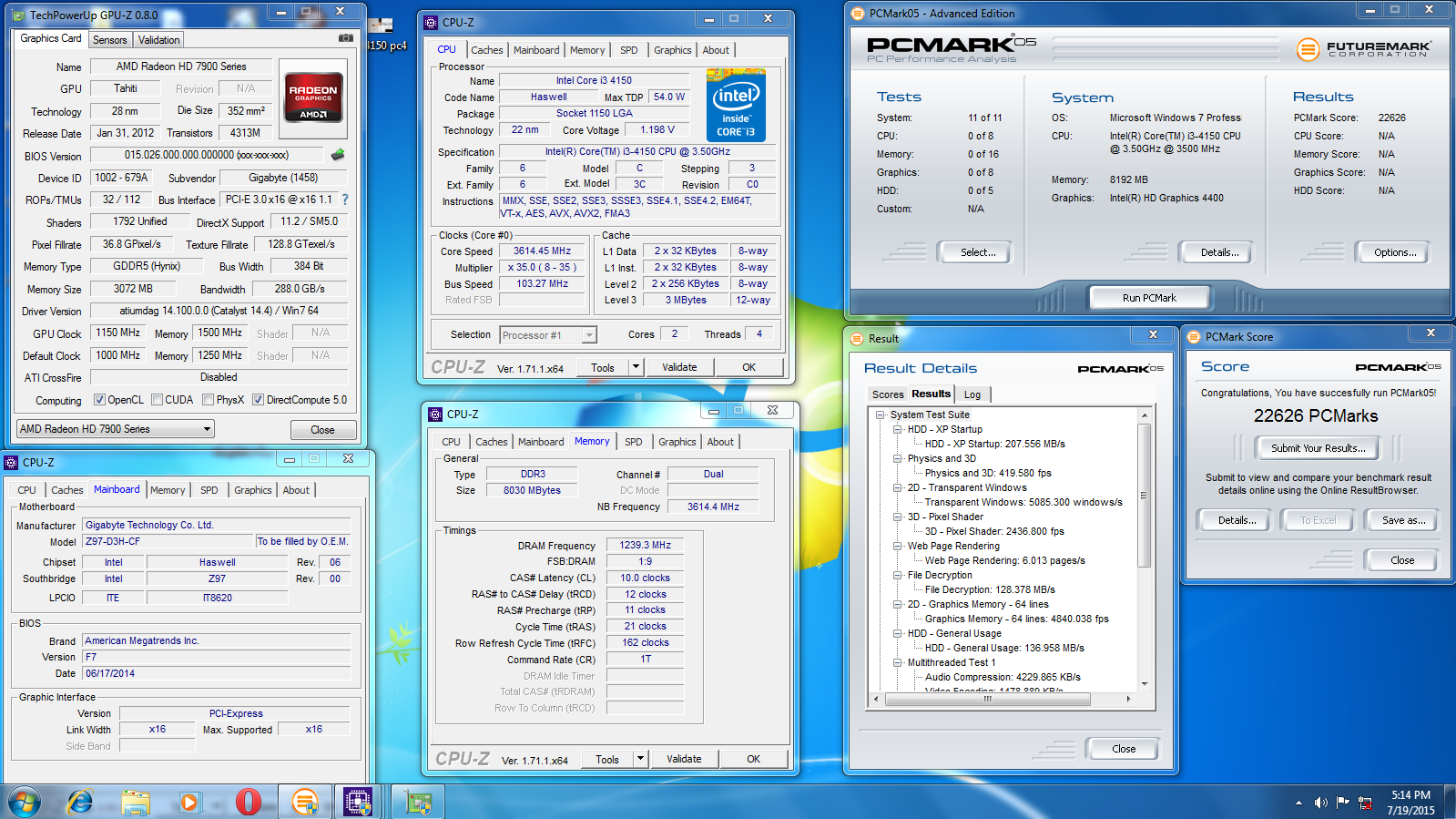The width and height of the screenshot is (1456, 819).
Task: Click the BIOS Version field in GPU-Z
Action: [x=206, y=155]
